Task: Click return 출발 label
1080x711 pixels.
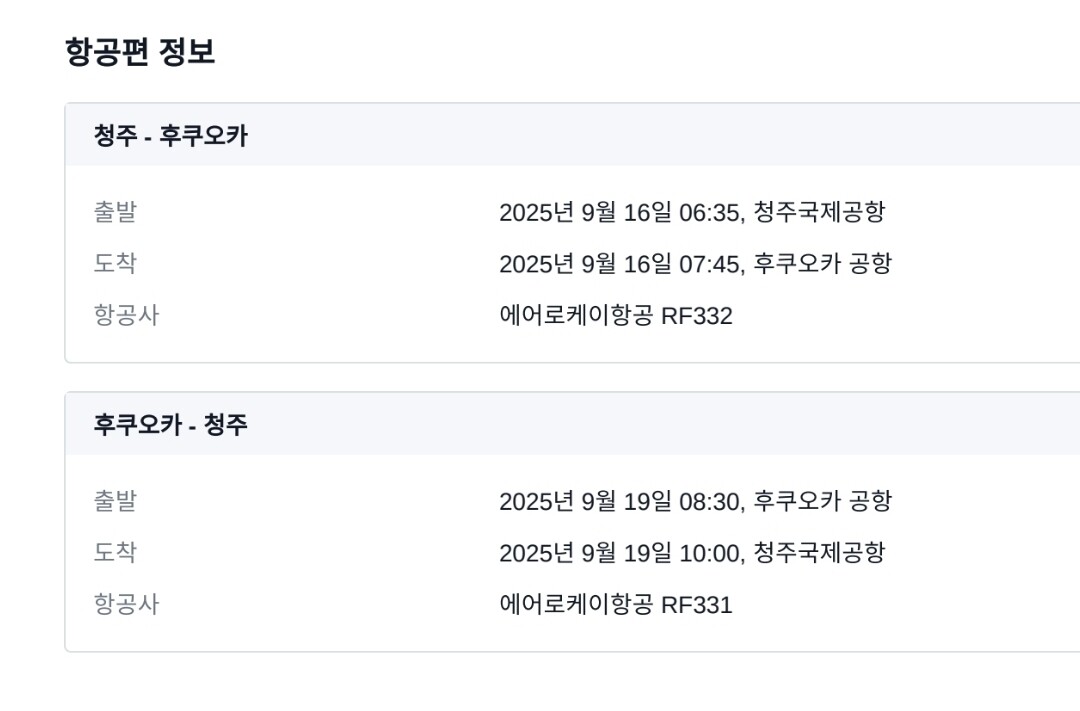Action: point(115,501)
